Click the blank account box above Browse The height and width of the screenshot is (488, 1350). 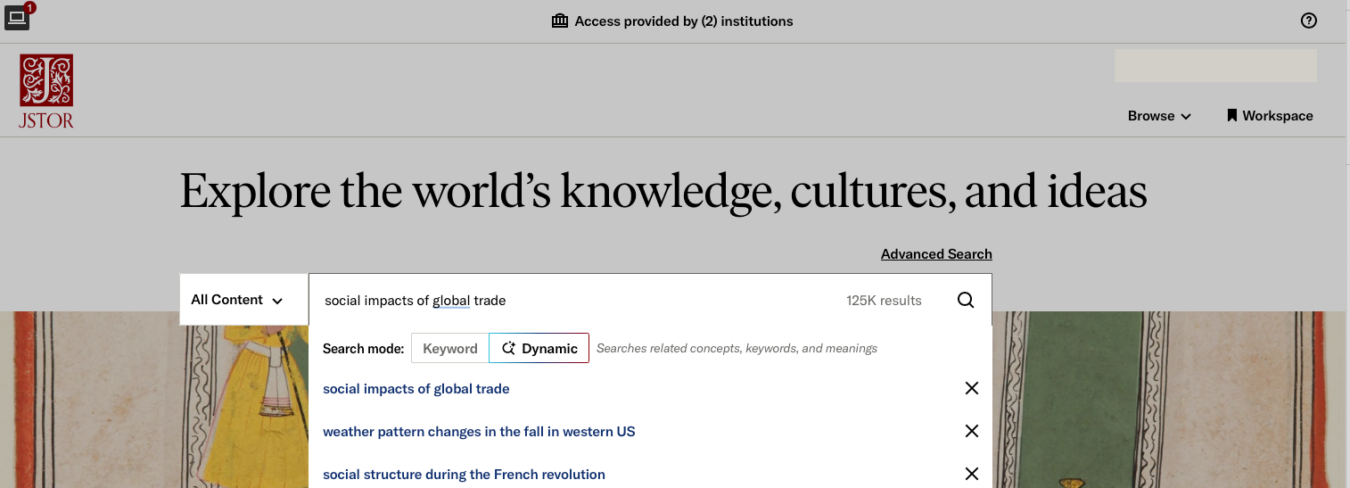tap(1215, 65)
